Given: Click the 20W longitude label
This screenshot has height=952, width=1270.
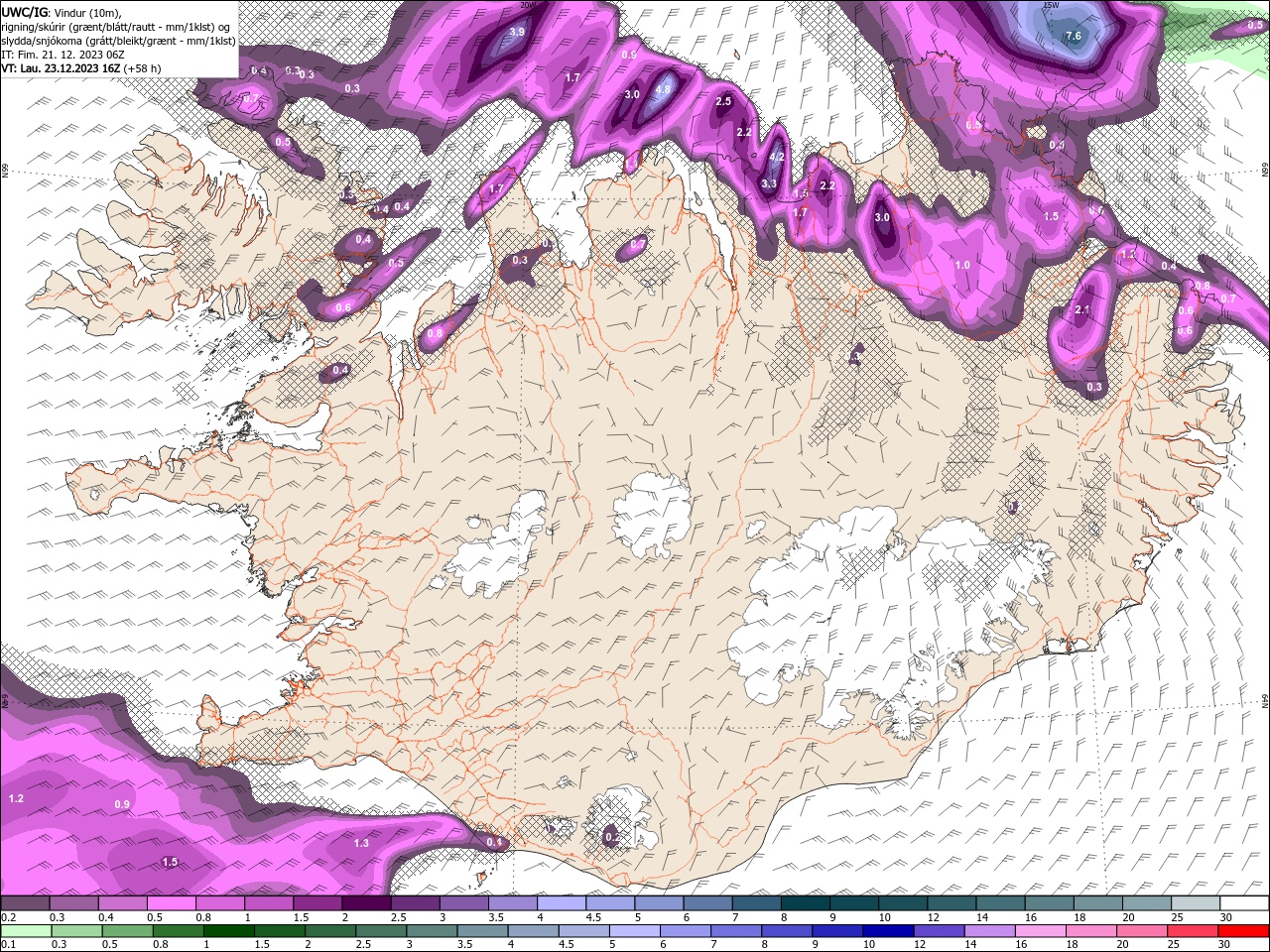Looking at the screenshot, I should click(x=529, y=5).
